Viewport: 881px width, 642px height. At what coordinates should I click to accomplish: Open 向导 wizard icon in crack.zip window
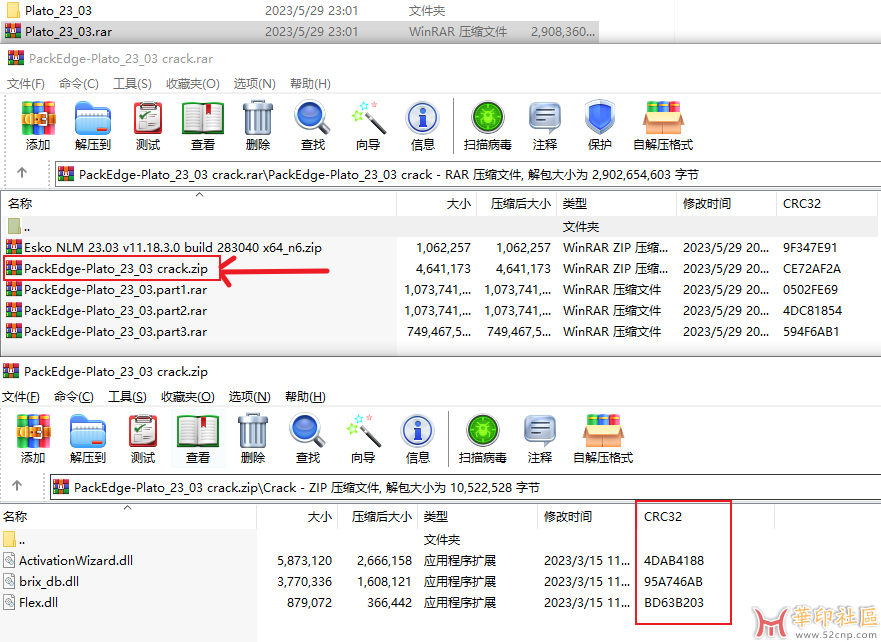363,431
